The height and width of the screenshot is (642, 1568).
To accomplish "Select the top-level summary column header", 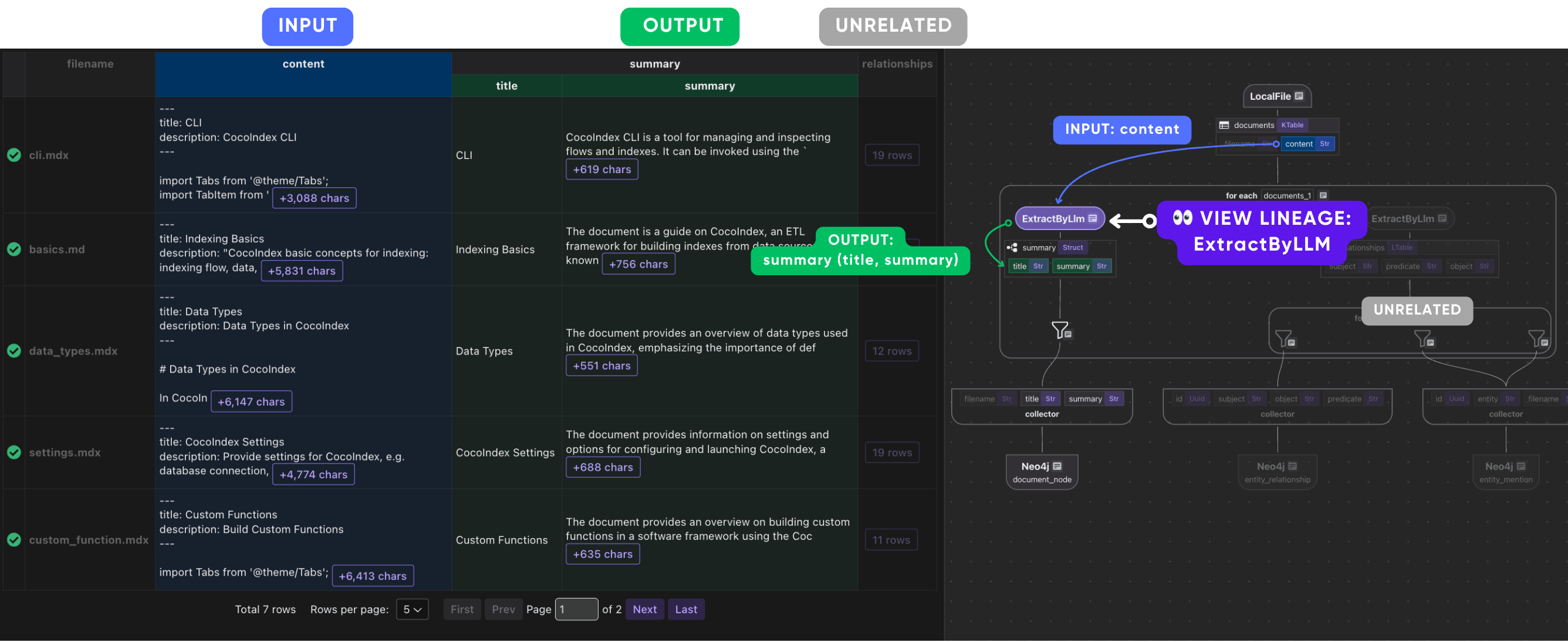I will coord(654,64).
